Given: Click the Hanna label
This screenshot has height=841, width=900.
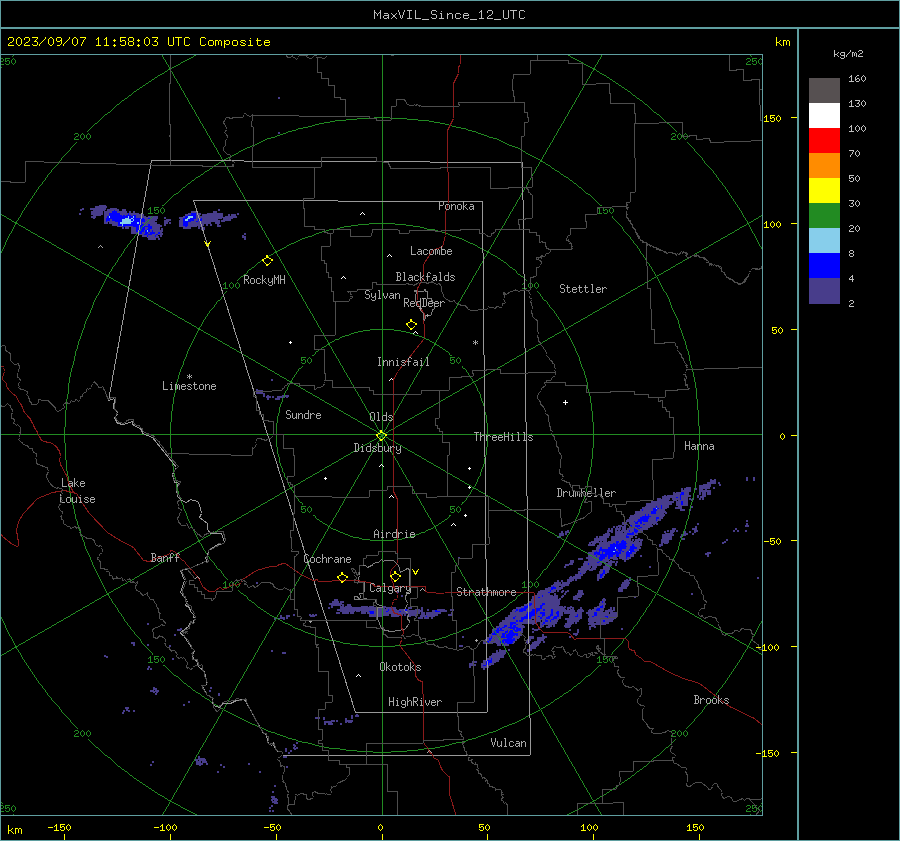Looking at the screenshot, I should coord(699,446).
